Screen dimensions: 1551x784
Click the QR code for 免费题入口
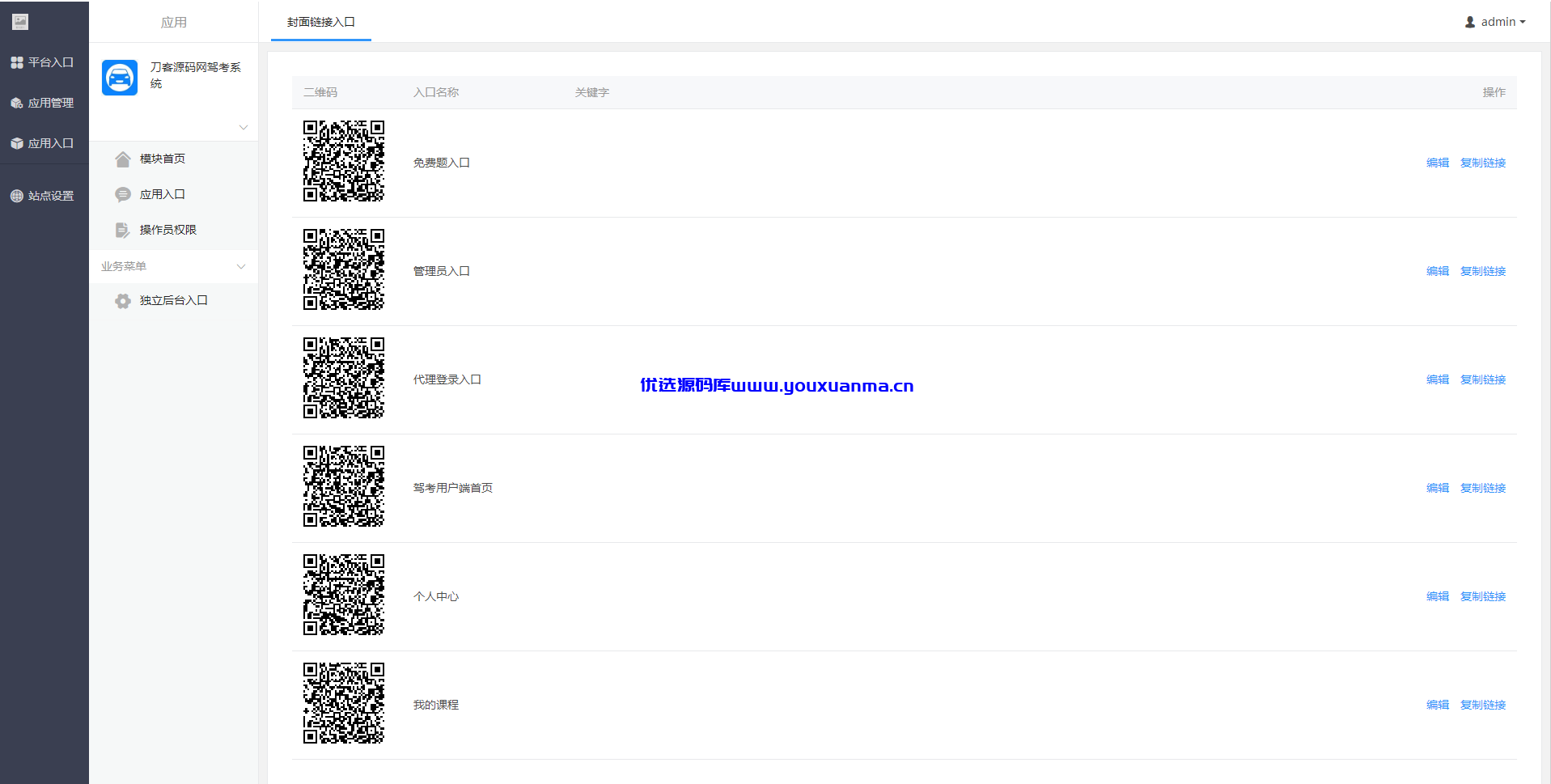coord(344,161)
